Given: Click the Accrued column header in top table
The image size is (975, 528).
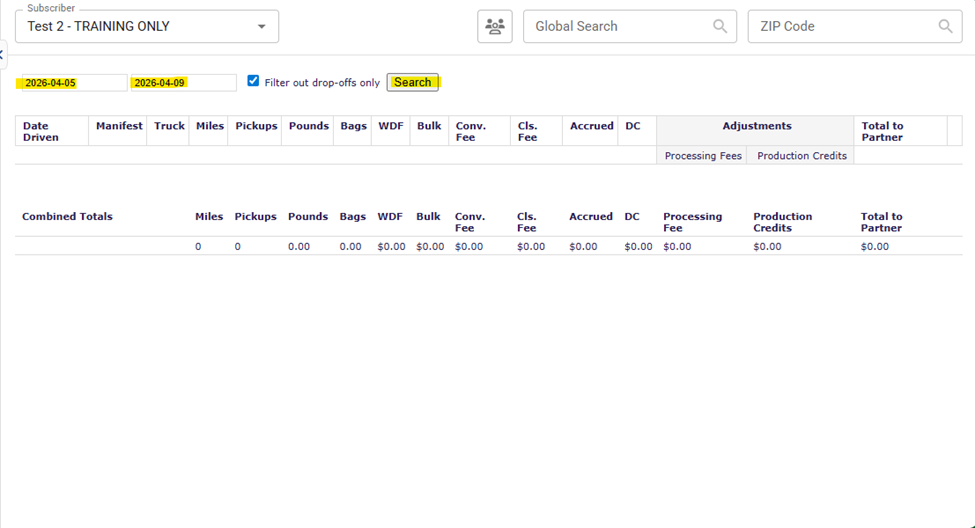Looking at the screenshot, I should 590,126.
